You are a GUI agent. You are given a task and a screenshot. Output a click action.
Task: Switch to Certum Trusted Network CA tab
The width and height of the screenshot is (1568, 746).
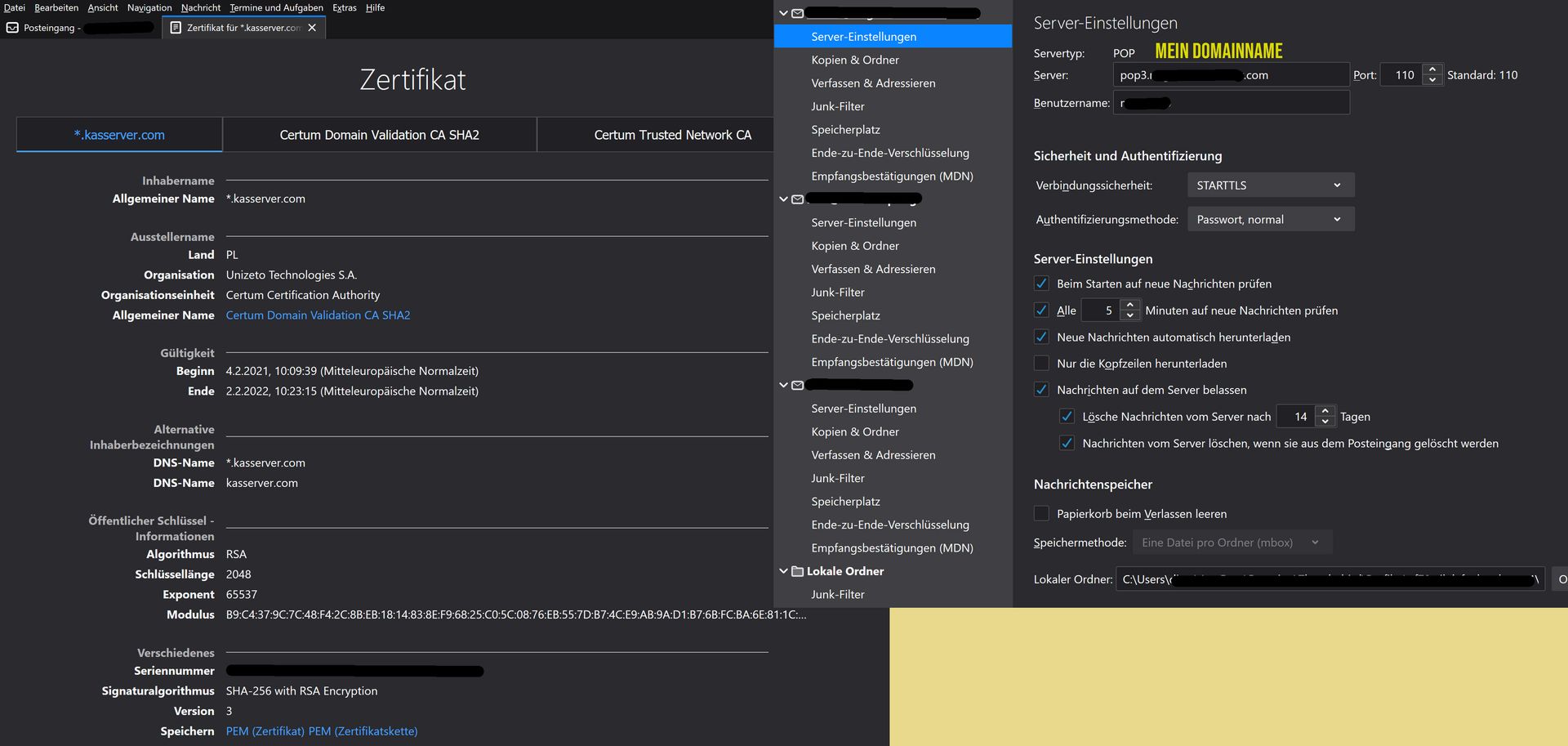(x=672, y=135)
